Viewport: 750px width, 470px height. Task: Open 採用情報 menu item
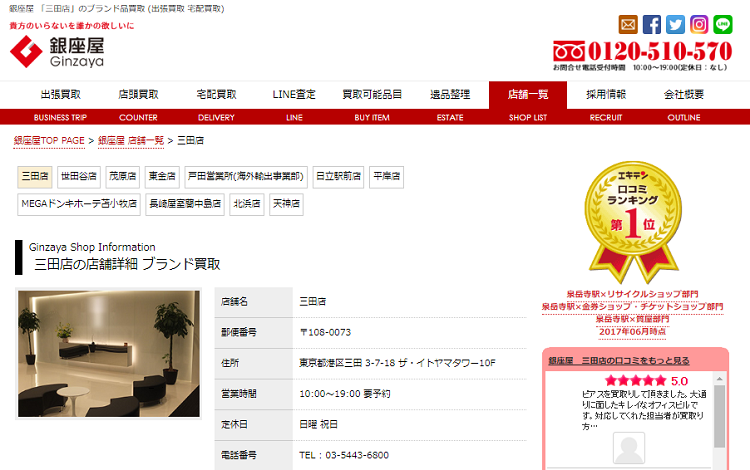606,95
